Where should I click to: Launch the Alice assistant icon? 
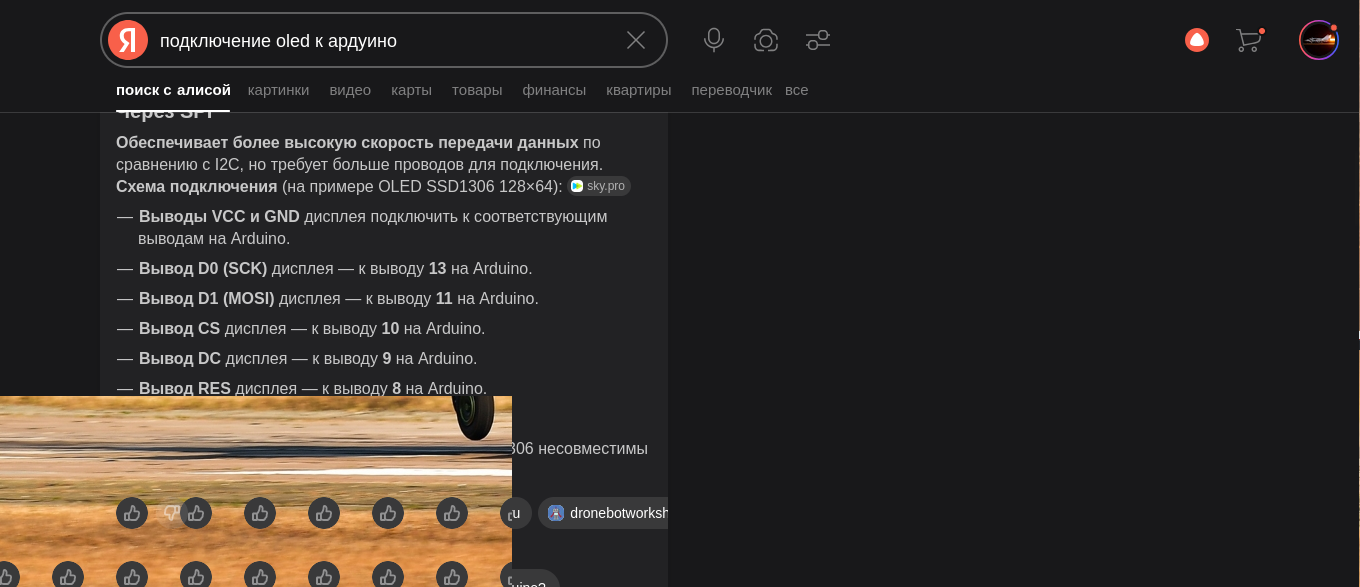pyautogui.click(x=1197, y=40)
